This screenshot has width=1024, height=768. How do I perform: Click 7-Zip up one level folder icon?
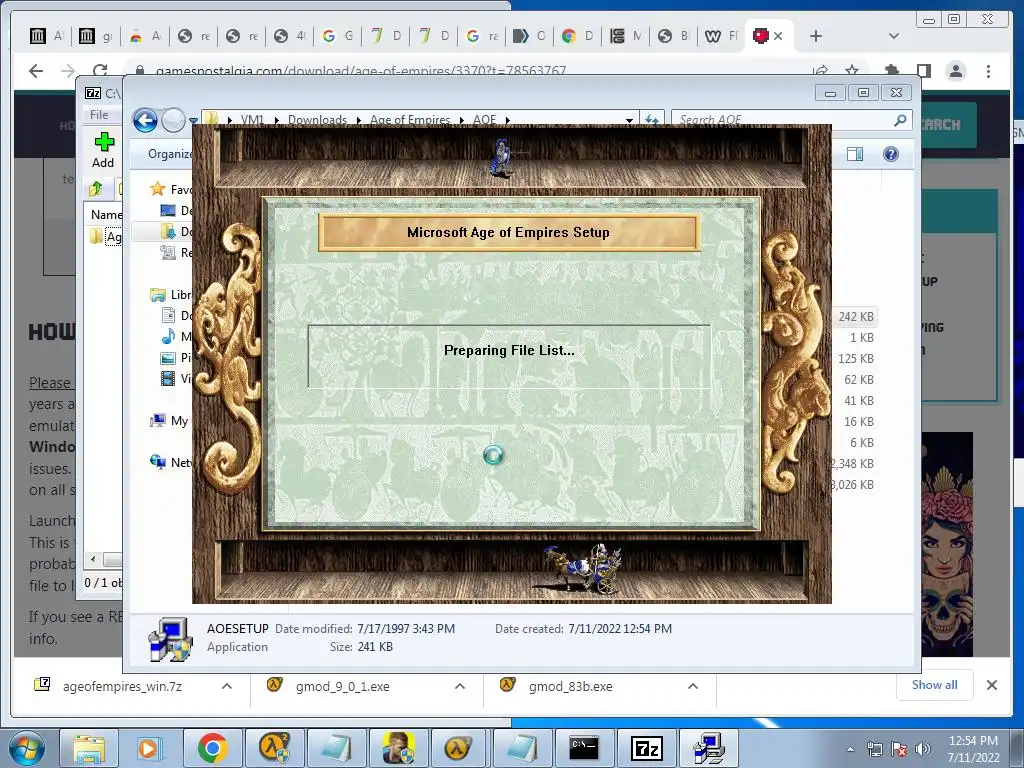click(x=96, y=189)
